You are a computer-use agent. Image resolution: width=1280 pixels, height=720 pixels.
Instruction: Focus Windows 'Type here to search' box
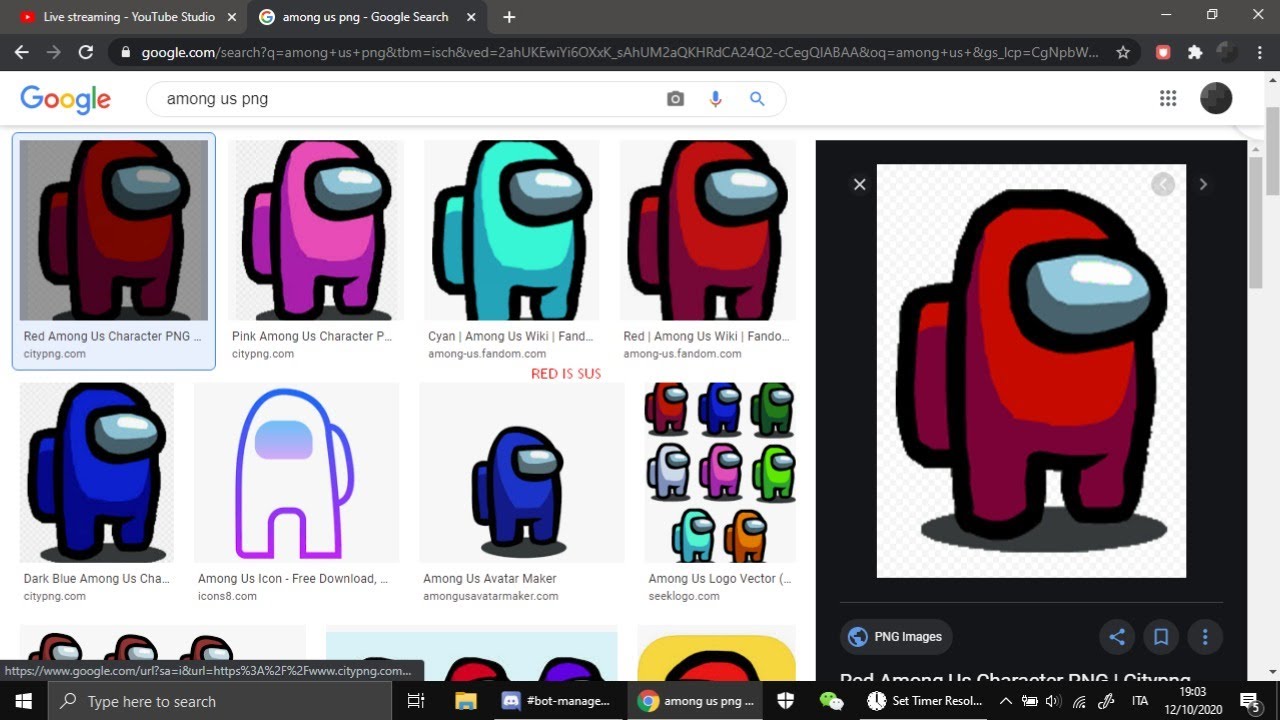pos(222,701)
